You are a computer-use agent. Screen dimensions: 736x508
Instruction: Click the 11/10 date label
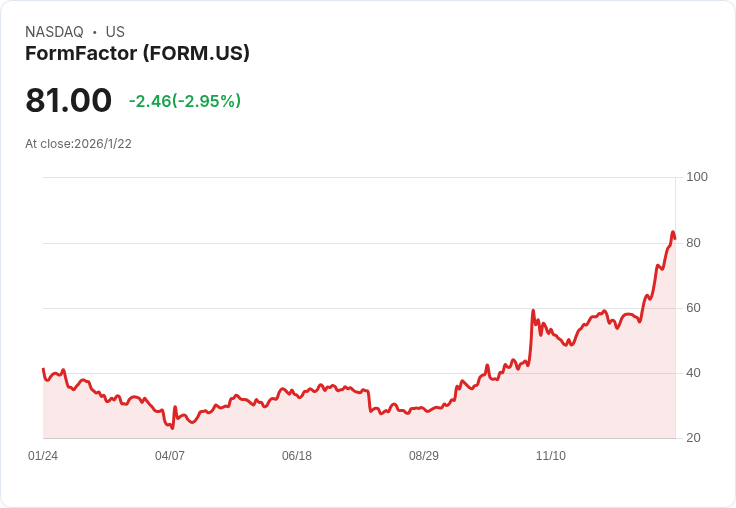551,456
